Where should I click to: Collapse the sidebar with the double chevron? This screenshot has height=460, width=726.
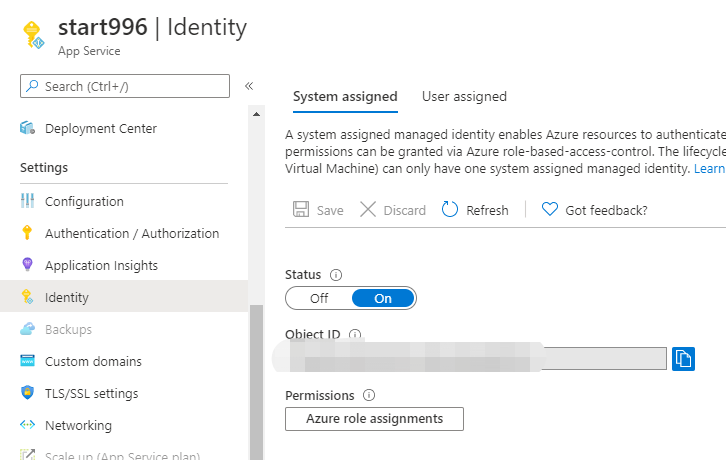(x=249, y=86)
